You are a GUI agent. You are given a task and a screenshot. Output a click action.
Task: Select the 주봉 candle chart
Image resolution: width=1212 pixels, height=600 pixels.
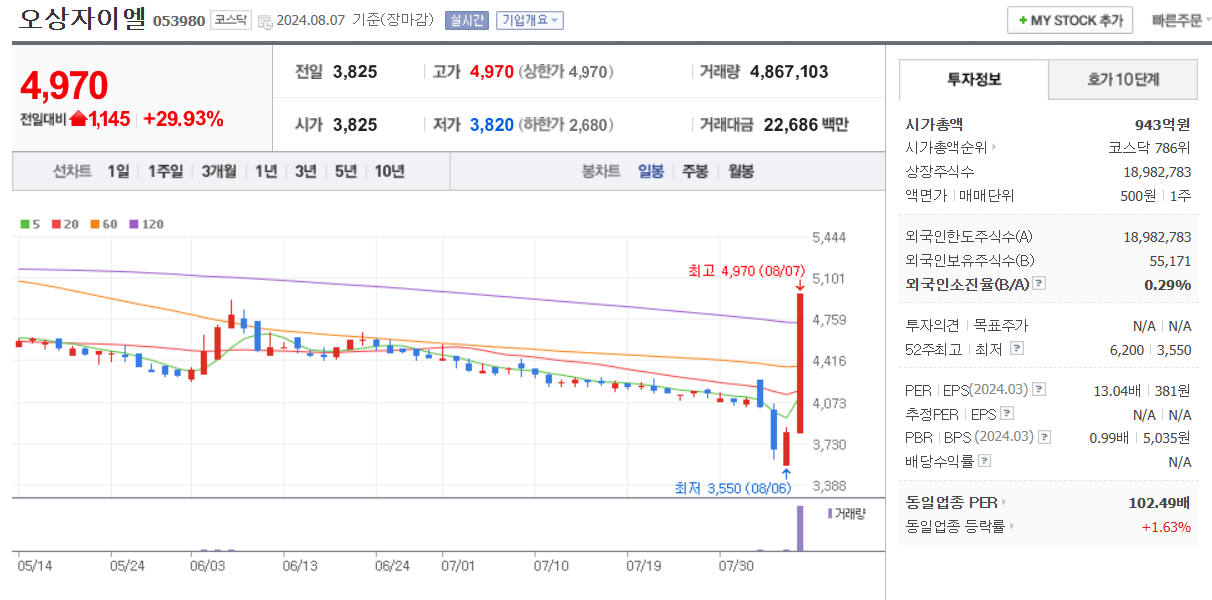pyautogui.click(x=695, y=171)
